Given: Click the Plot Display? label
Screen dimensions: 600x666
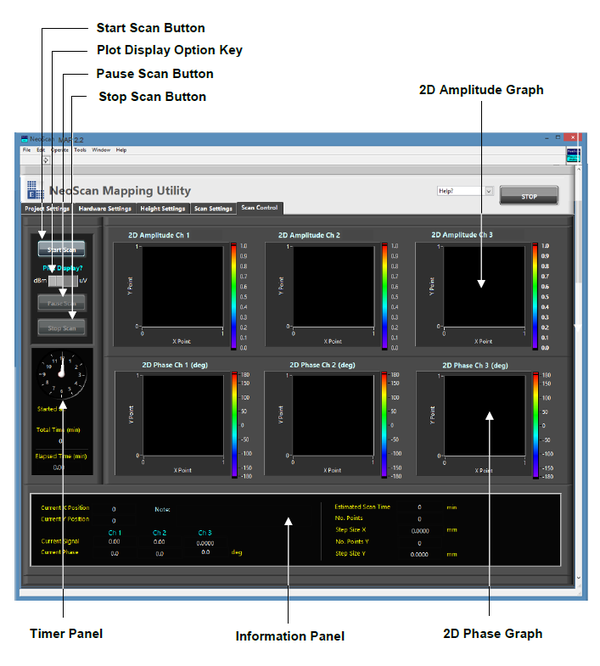Looking at the screenshot, I should (x=62, y=268).
